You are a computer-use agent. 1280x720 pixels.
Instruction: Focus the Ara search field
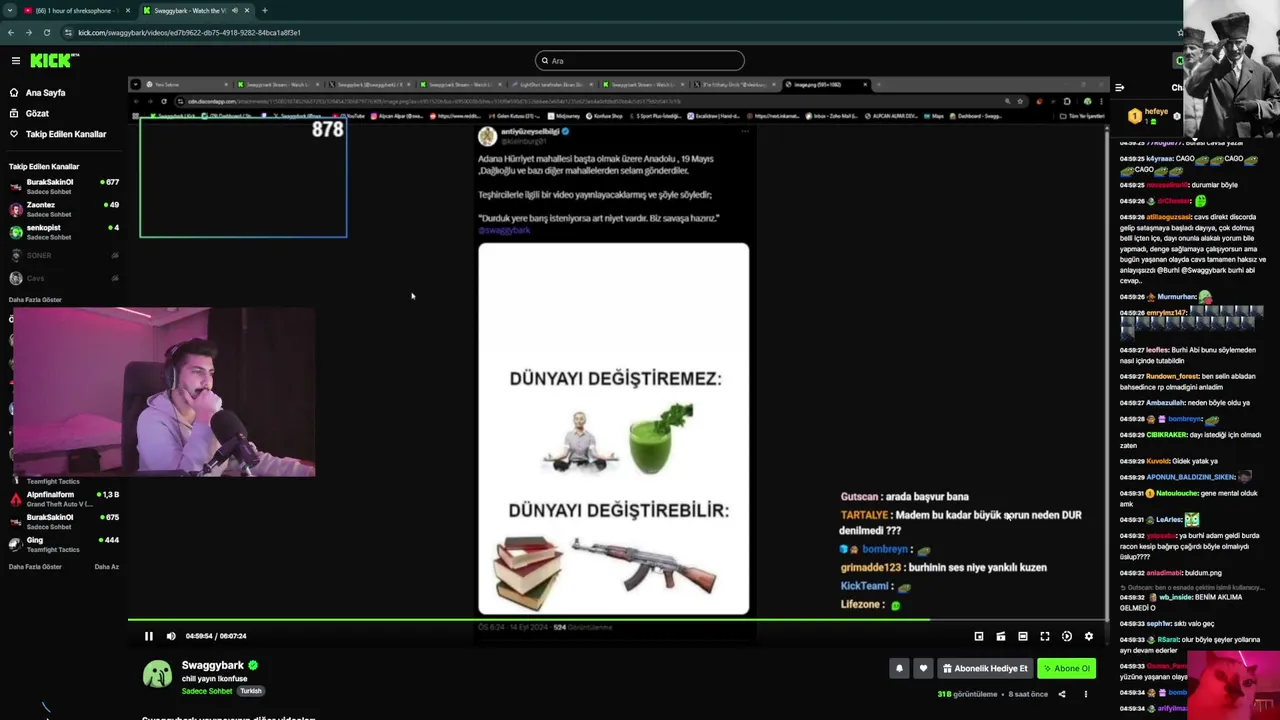tap(640, 61)
